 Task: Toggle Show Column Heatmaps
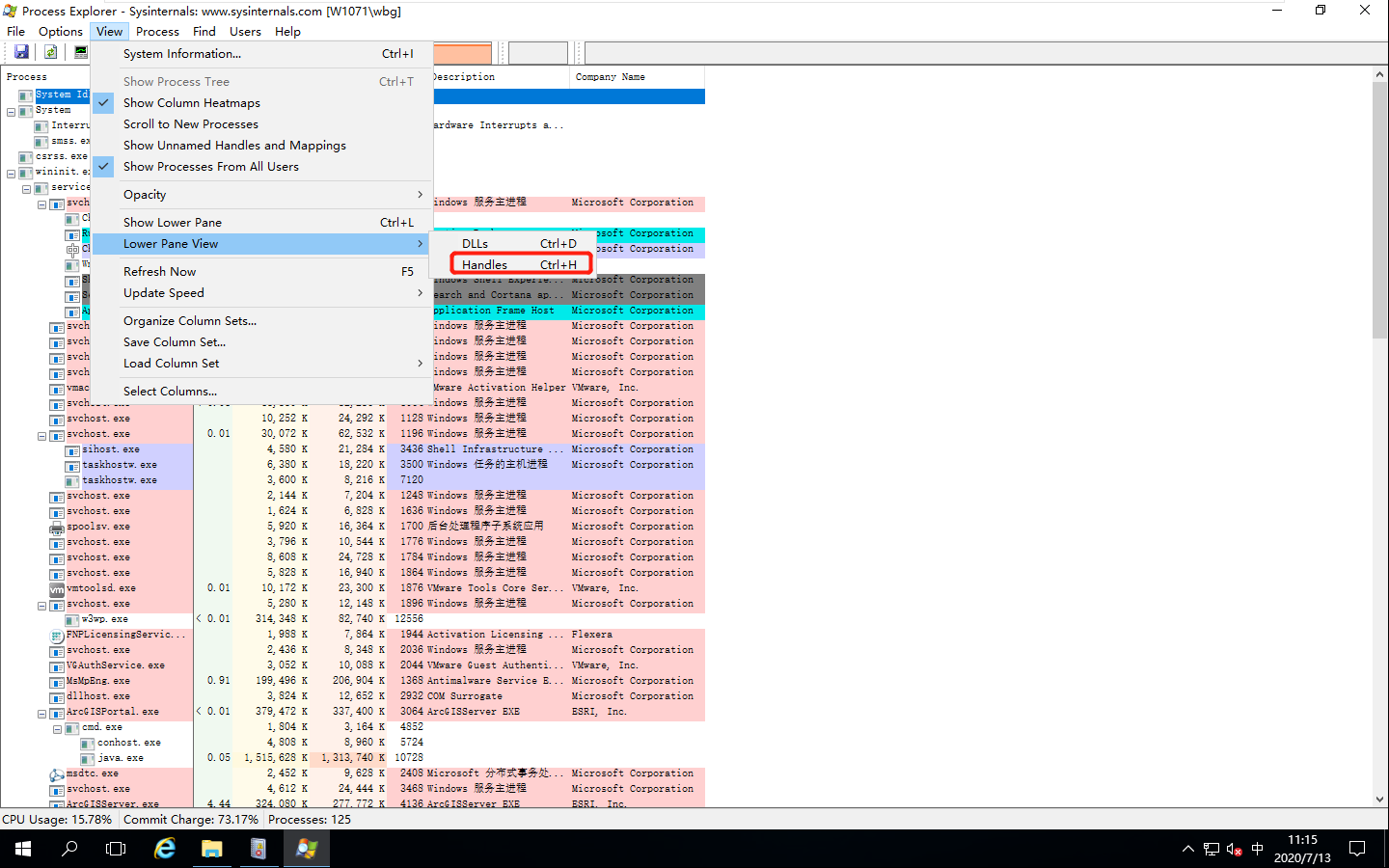pos(262,103)
